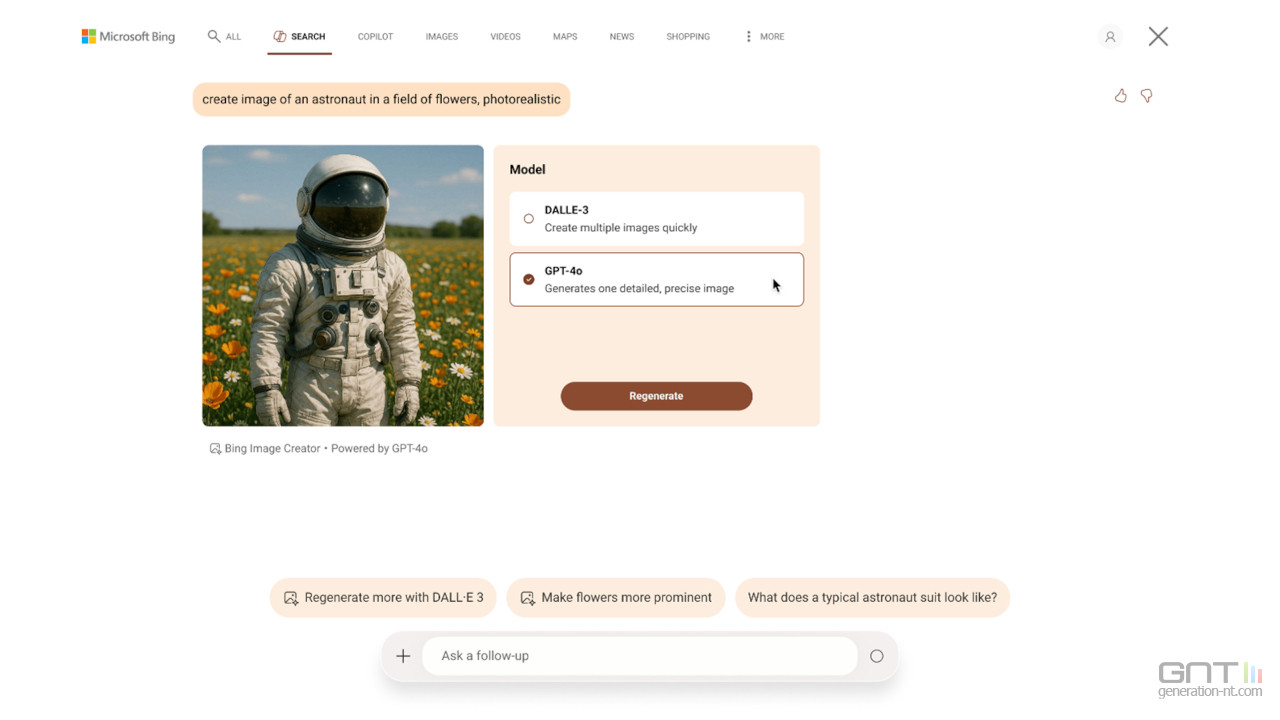Screen dimensions: 1280x720
Task: Go to the VIDEOS tab
Action: [505, 37]
